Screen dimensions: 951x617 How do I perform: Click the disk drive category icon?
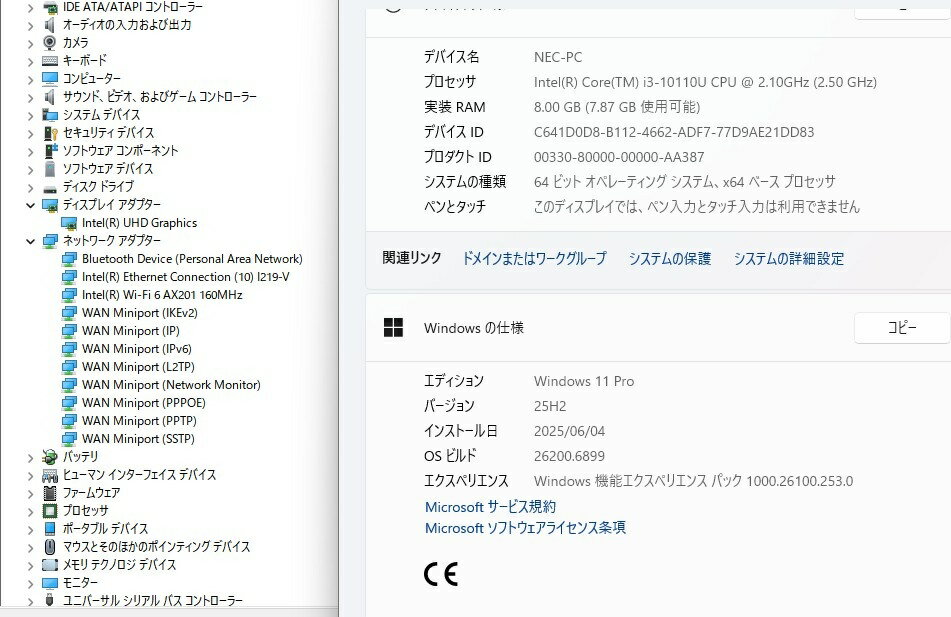(x=50, y=187)
